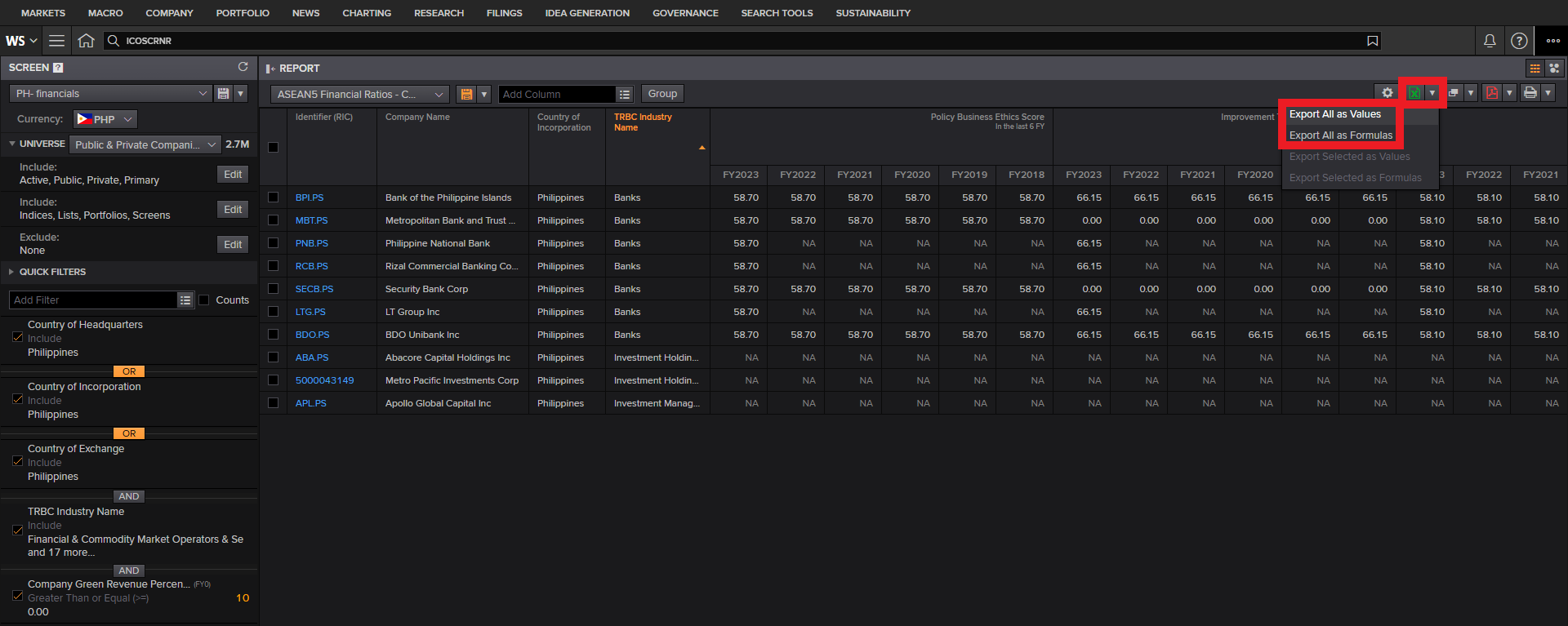Check the BDO.PS row checkbox
1568x626 pixels.
(x=273, y=335)
